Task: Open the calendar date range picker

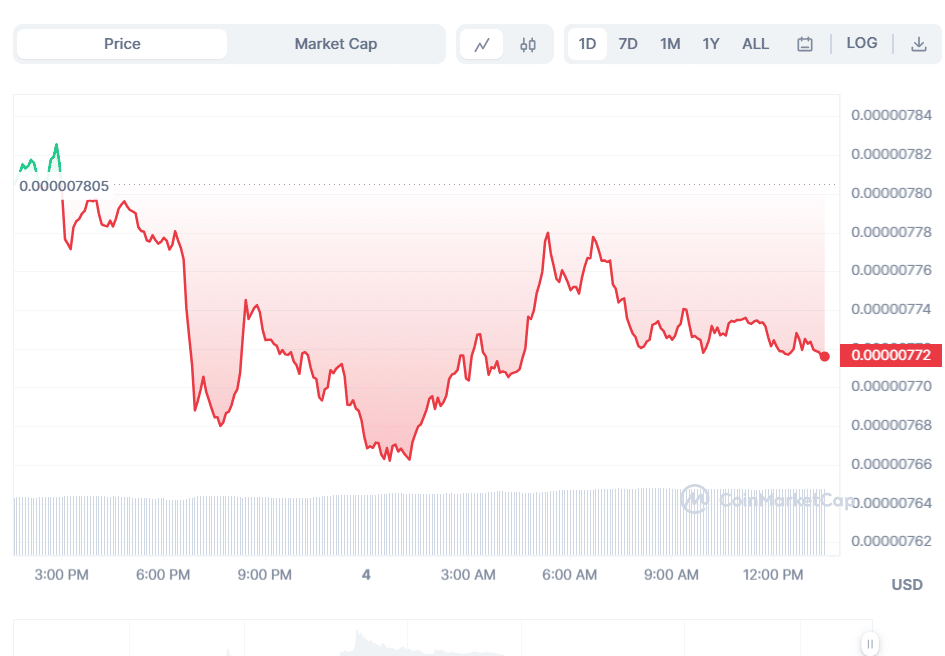Action: (x=804, y=44)
